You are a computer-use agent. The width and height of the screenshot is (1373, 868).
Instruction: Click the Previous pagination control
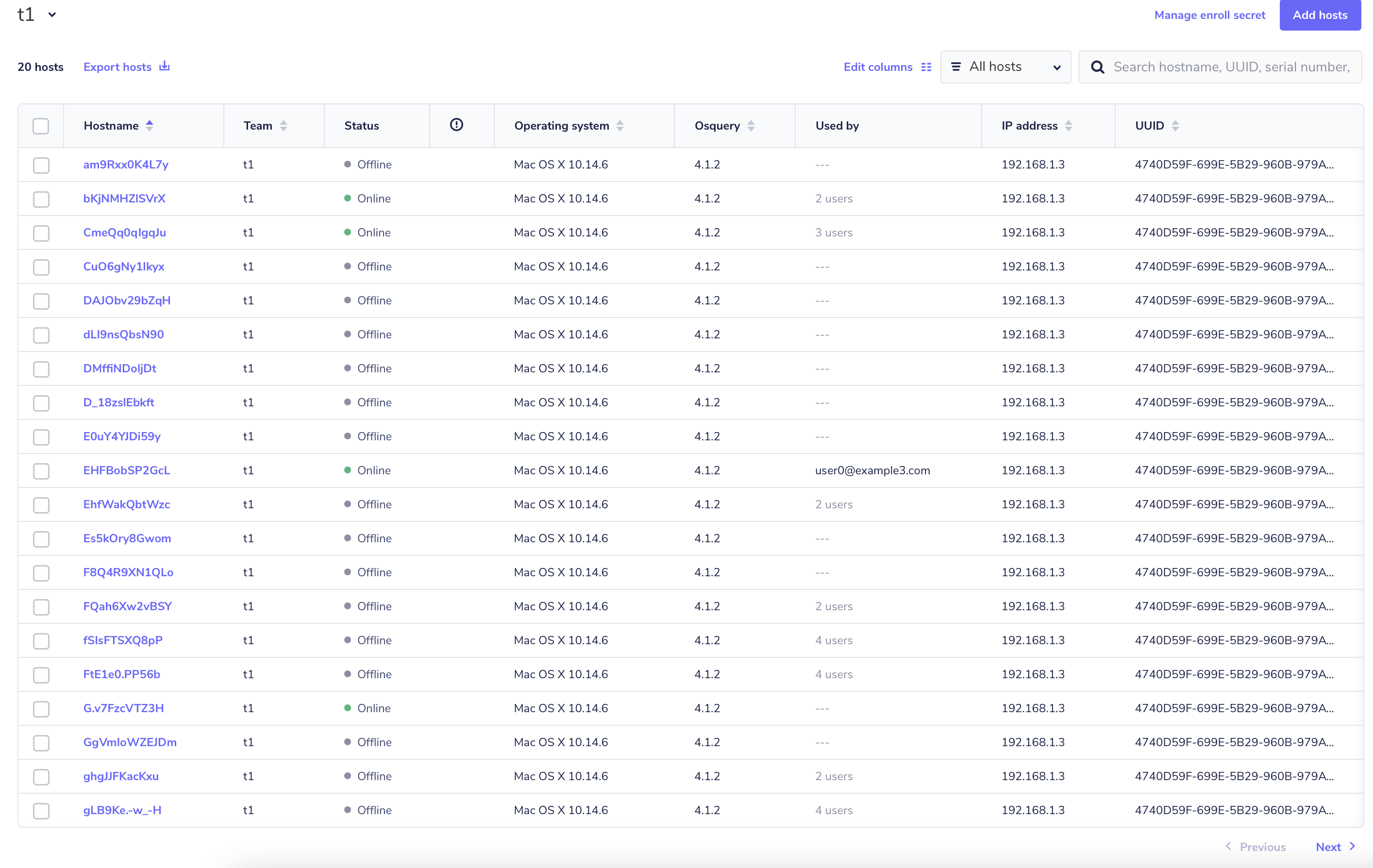tap(1256, 846)
